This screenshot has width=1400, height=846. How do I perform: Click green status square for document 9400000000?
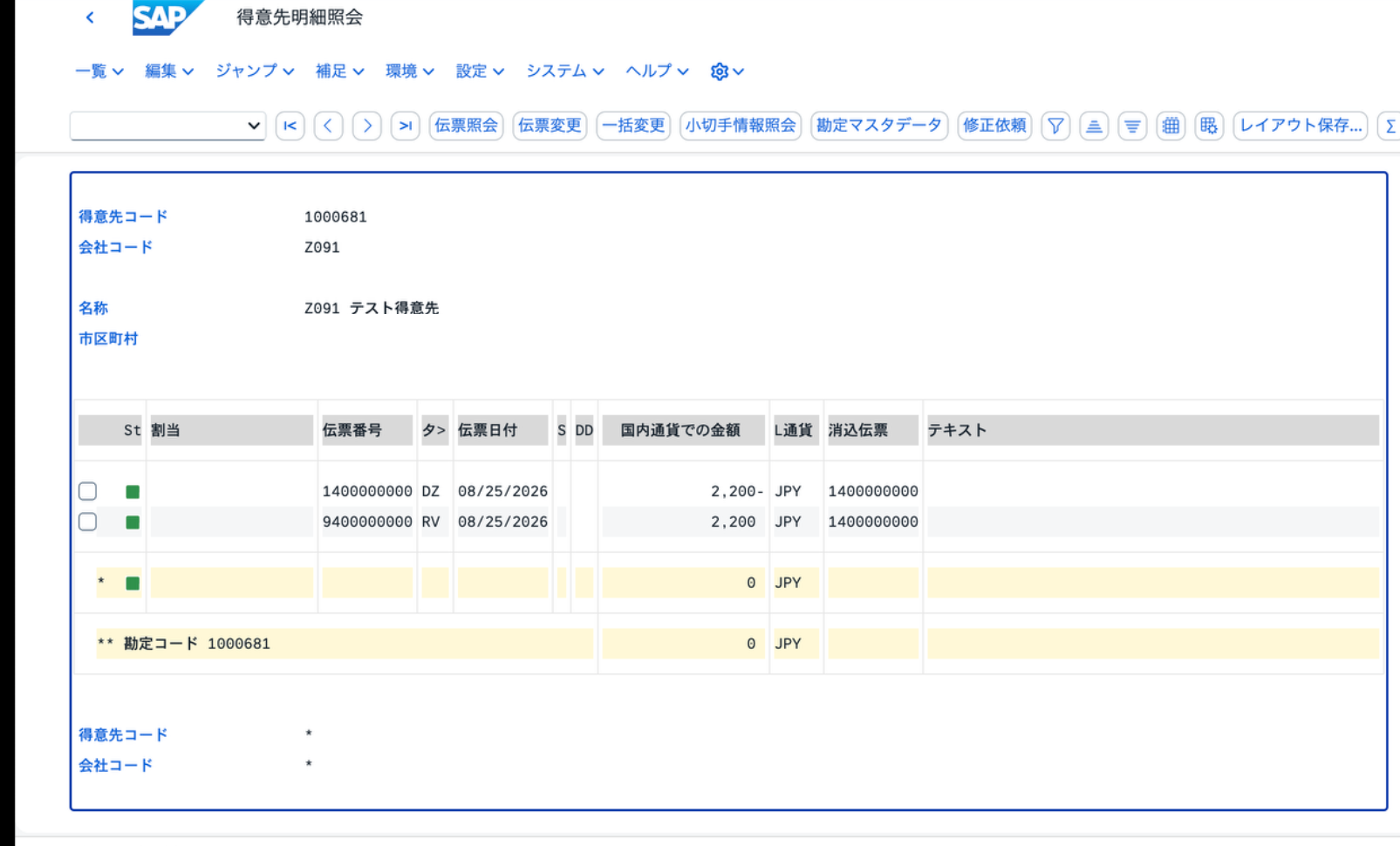click(133, 522)
